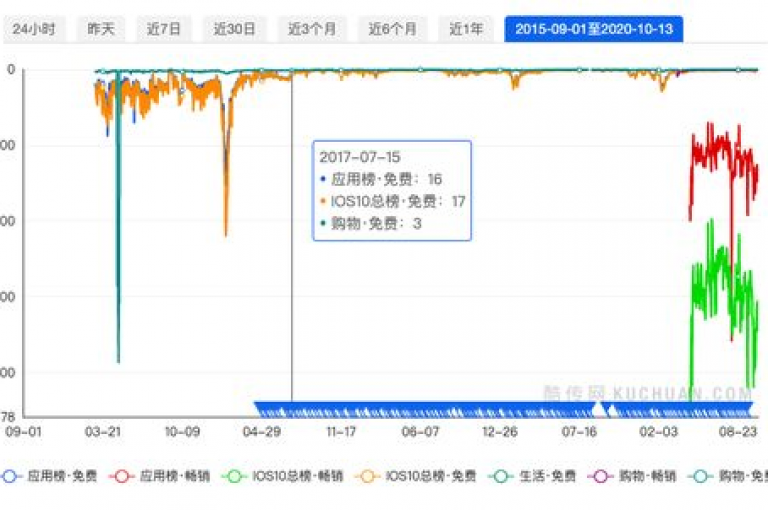Toggle the 应用榜·免费 legend series
Viewport: 768px width, 510px height.
[x=50, y=476]
